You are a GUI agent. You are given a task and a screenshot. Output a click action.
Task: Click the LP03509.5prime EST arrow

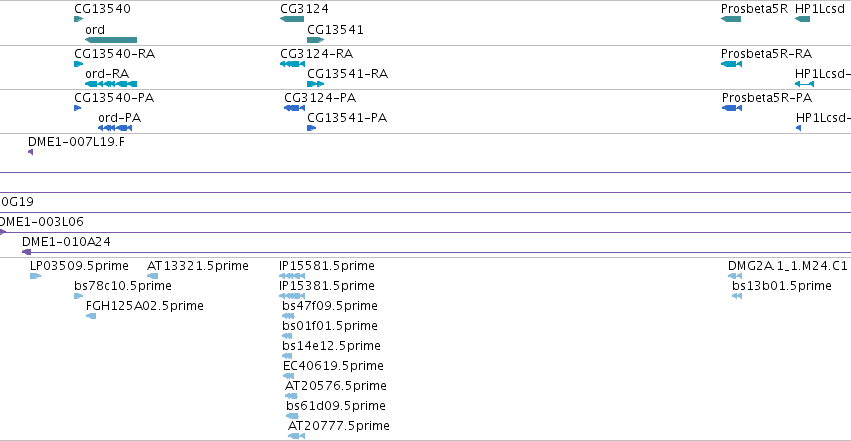click(x=35, y=276)
